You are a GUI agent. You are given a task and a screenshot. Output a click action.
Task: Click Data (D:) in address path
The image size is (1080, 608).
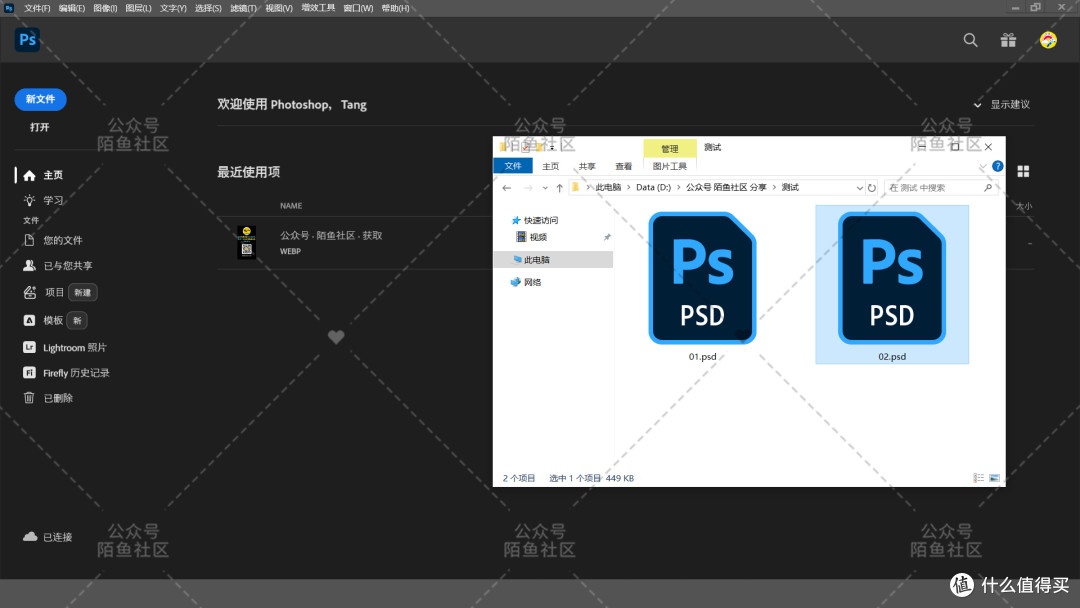653,187
